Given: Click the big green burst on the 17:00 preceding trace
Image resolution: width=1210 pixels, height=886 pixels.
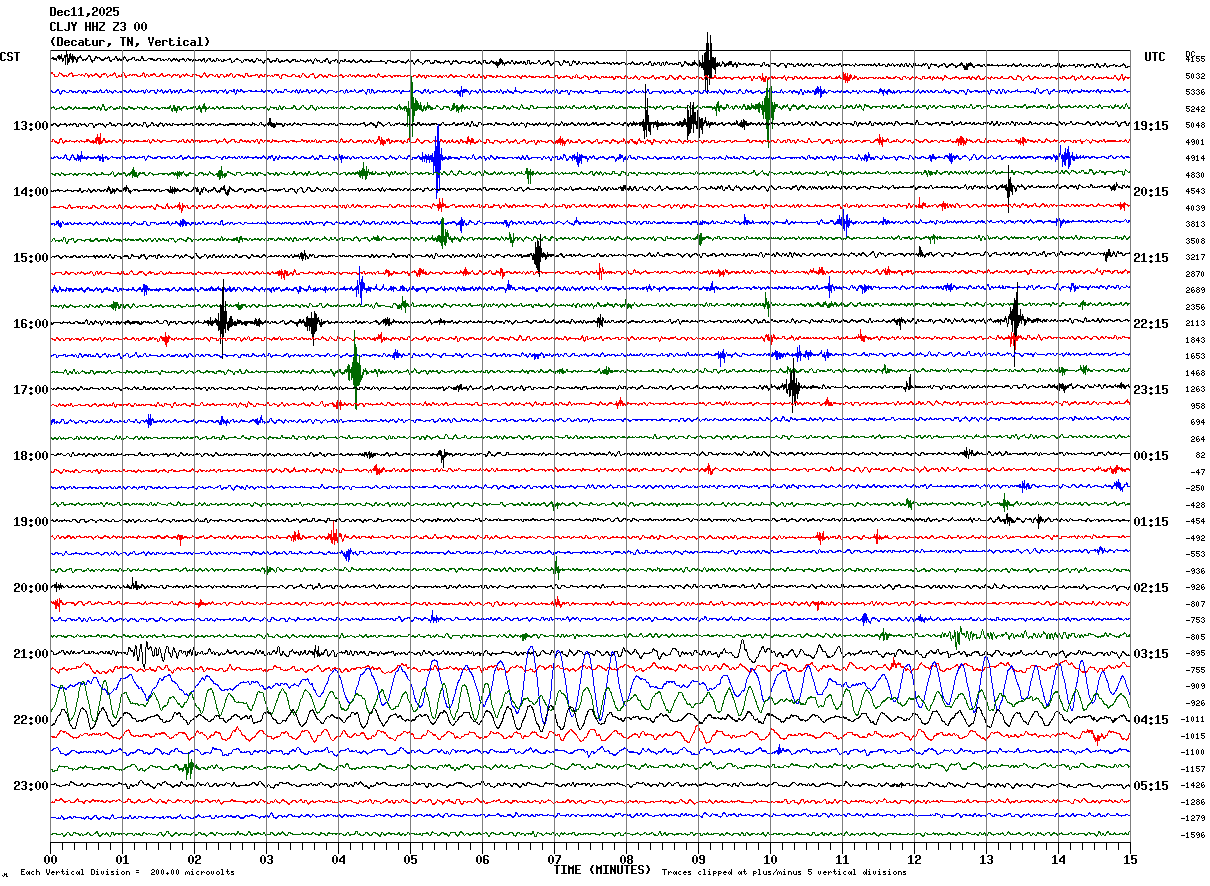Looking at the screenshot, I should (355, 372).
